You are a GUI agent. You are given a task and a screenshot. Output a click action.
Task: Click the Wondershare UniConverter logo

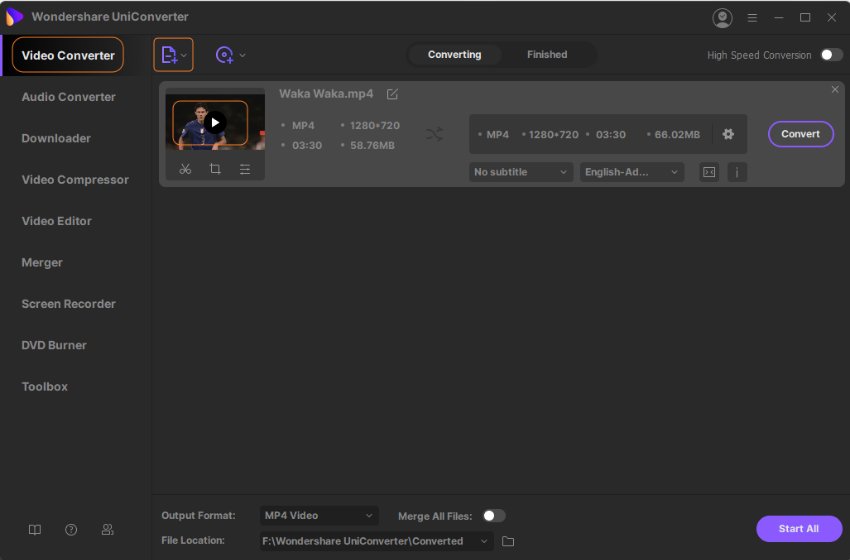point(14,17)
